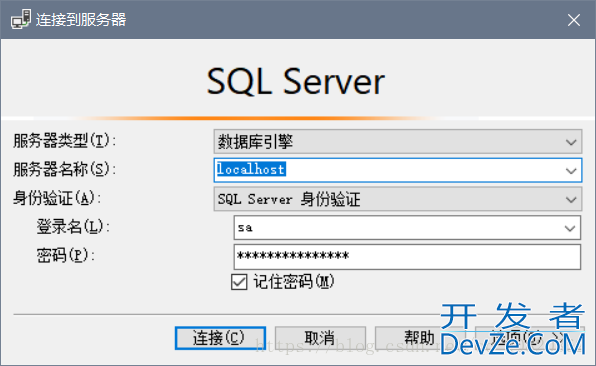Open the authentication dropdown arrow

[571, 199]
